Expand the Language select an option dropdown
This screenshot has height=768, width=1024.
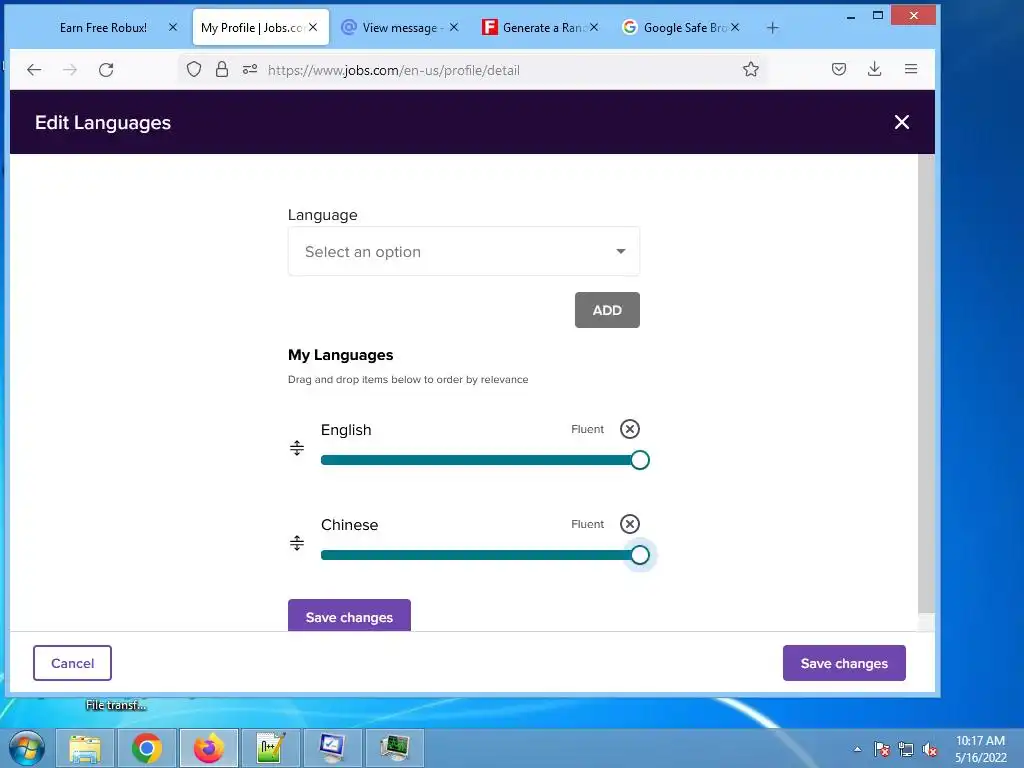464,251
